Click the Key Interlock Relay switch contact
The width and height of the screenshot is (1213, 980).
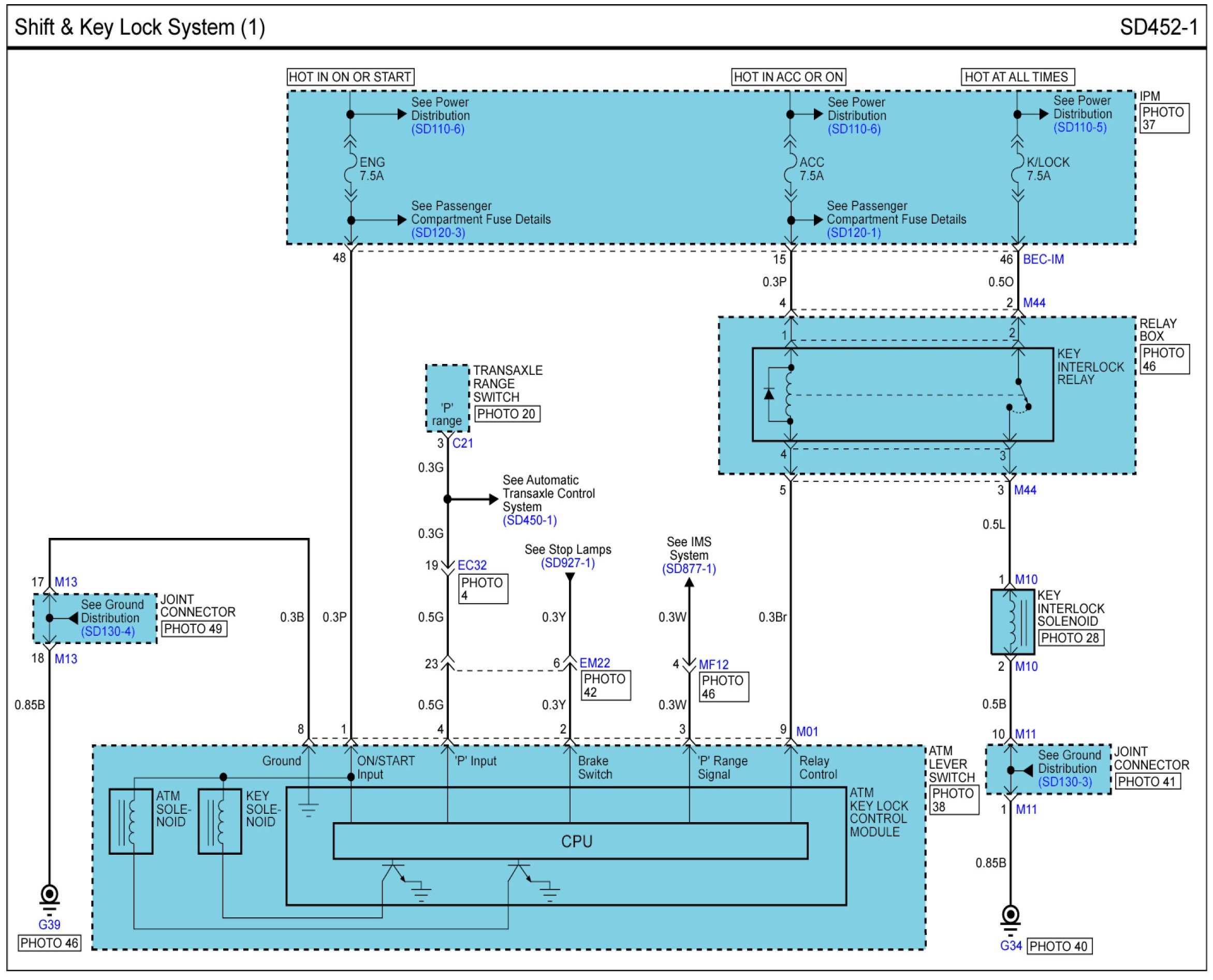pos(1023,394)
